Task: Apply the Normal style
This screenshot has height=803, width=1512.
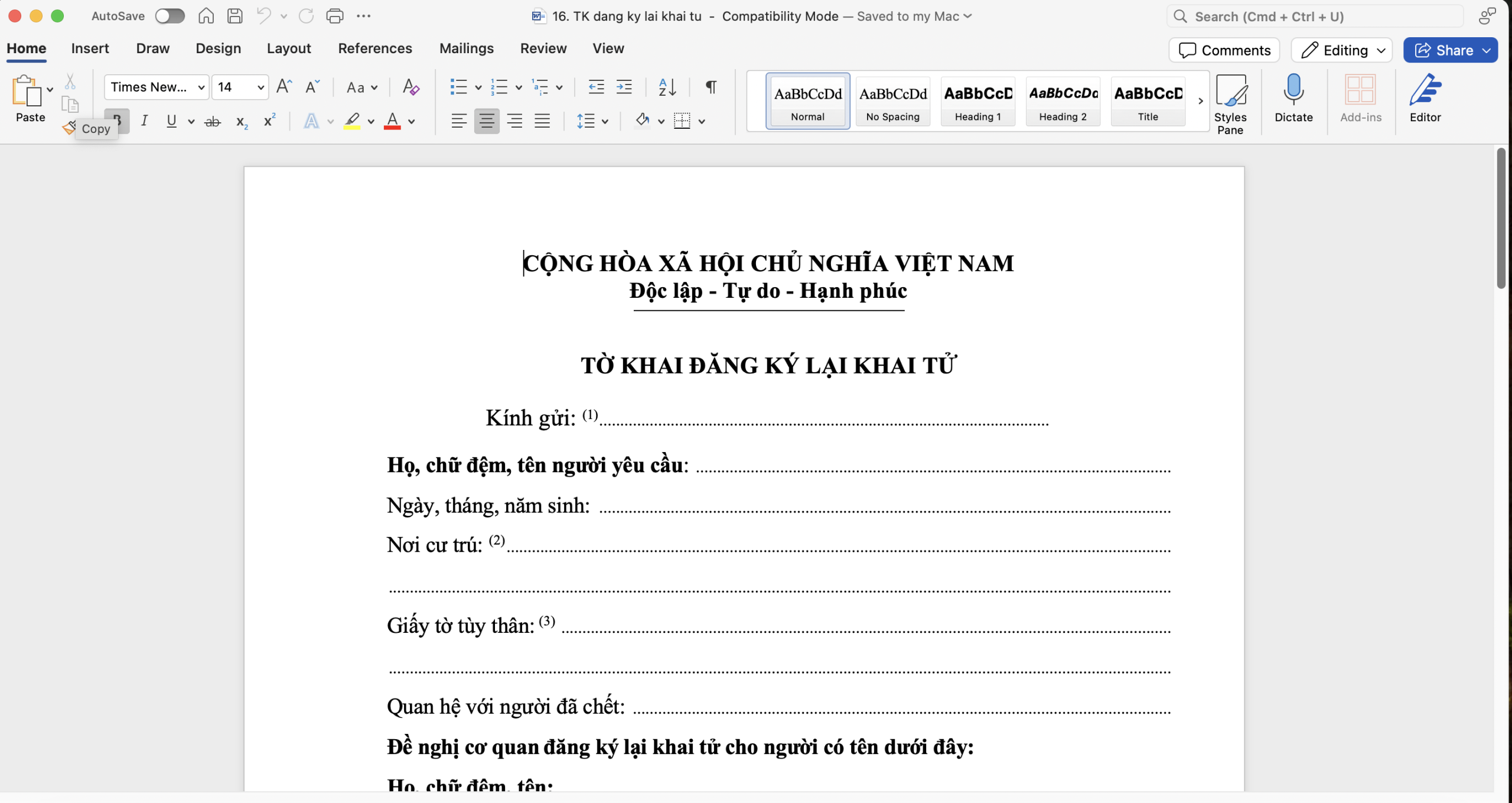Action: pos(807,101)
